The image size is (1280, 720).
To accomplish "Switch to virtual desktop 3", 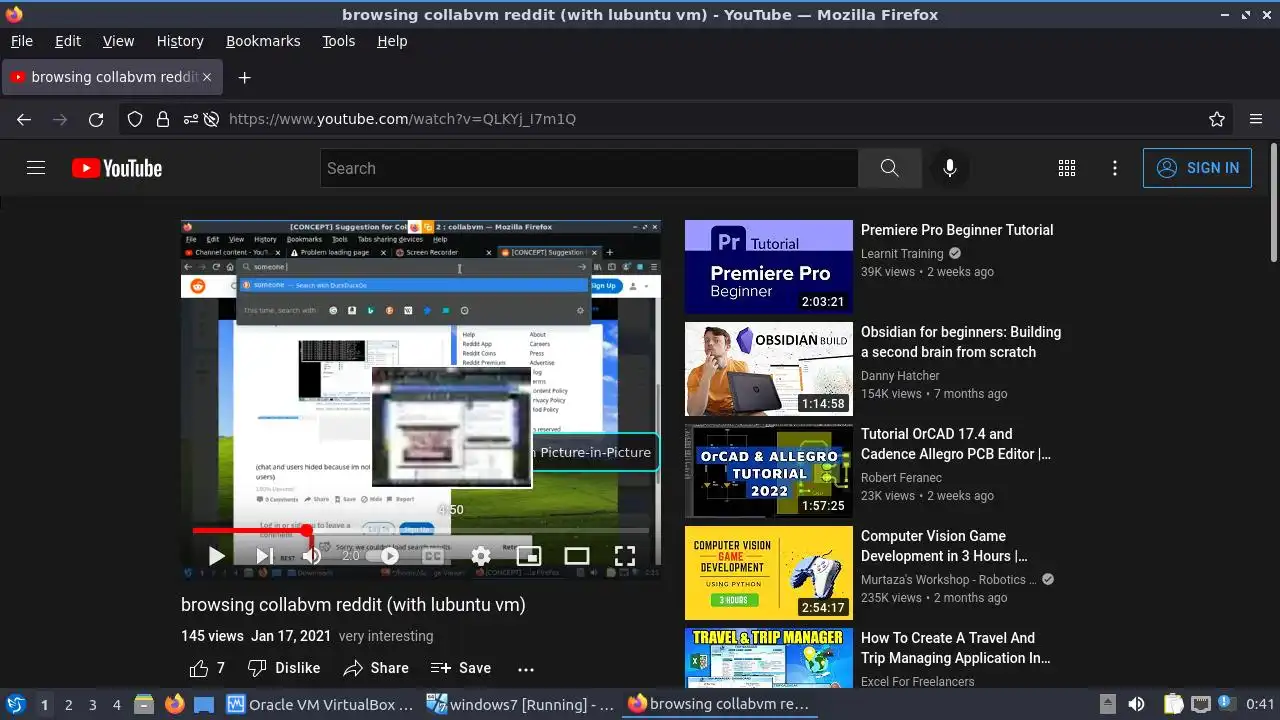I will pyautogui.click(x=92, y=705).
